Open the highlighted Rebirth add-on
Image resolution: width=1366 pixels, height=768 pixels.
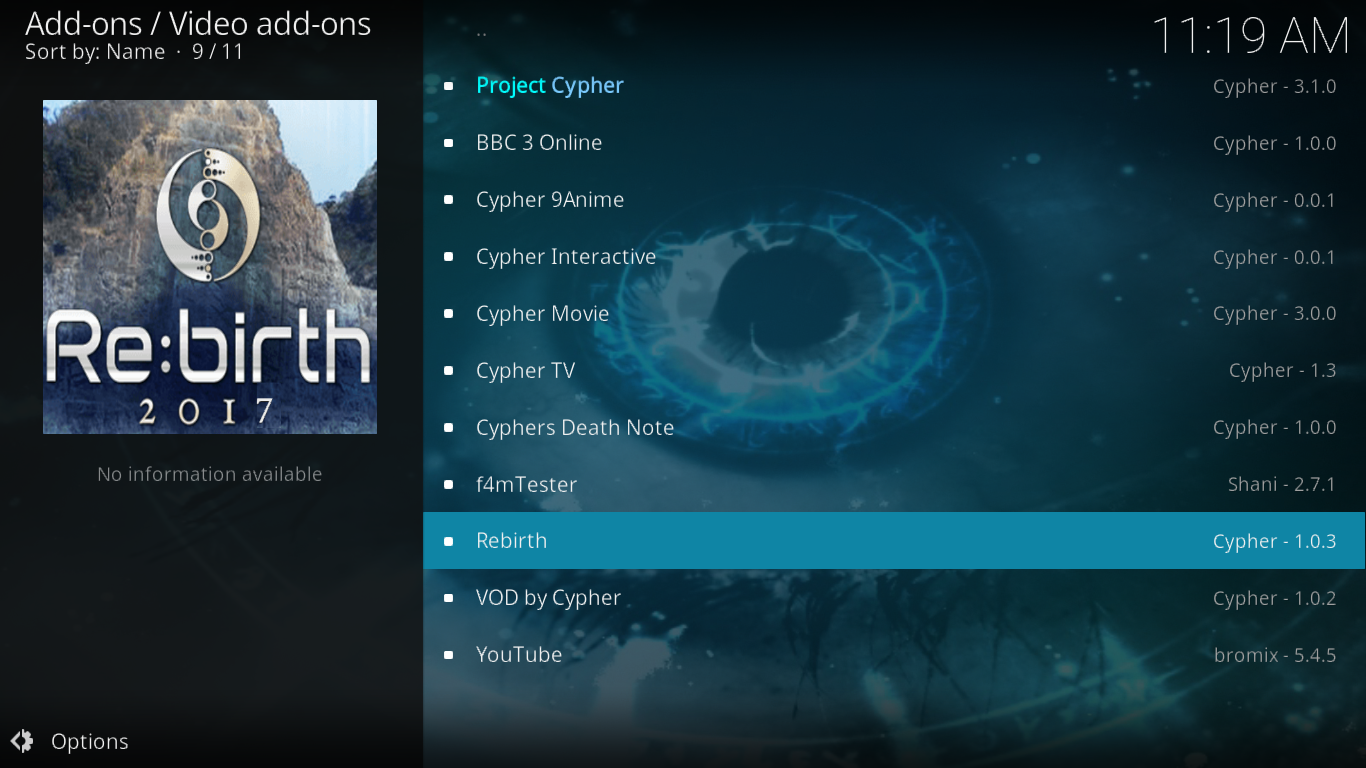[894, 541]
